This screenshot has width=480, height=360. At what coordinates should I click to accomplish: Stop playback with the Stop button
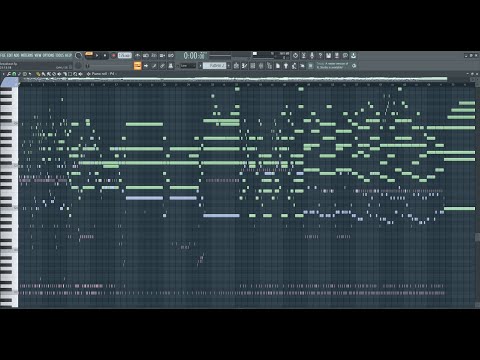[x=105, y=55]
